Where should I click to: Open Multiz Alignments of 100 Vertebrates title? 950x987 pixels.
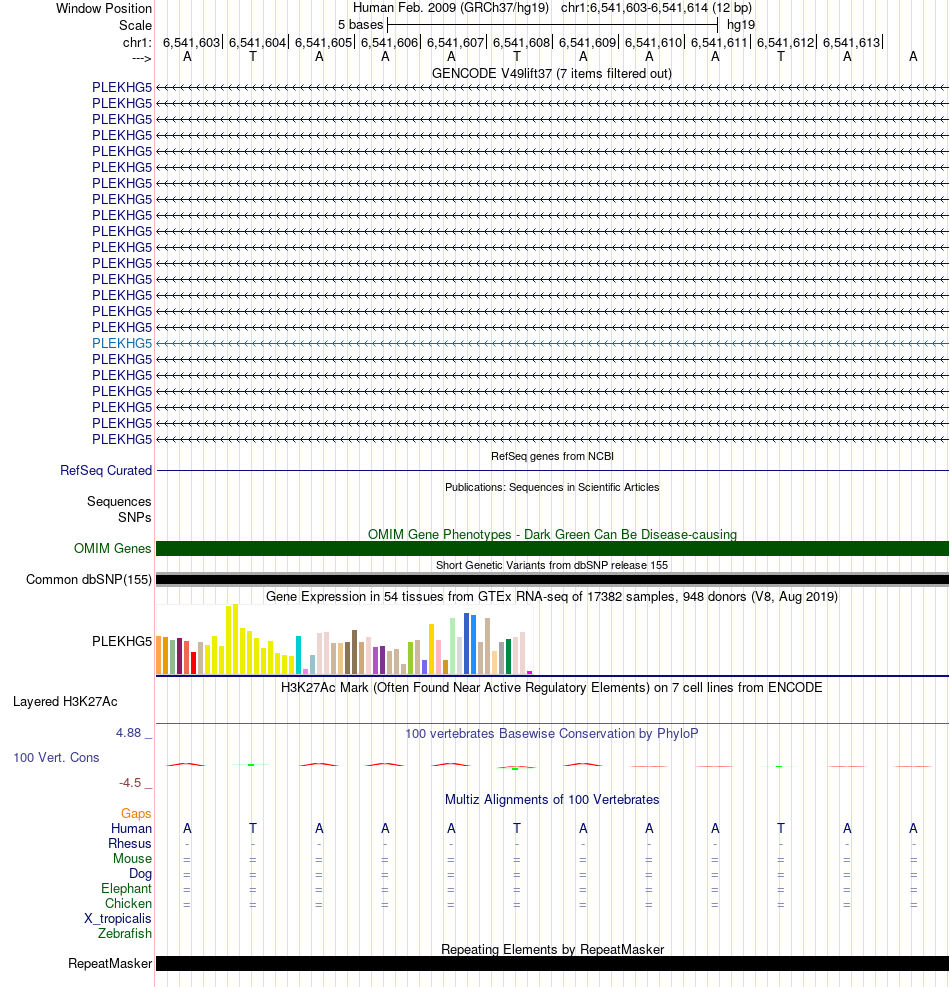click(x=552, y=800)
